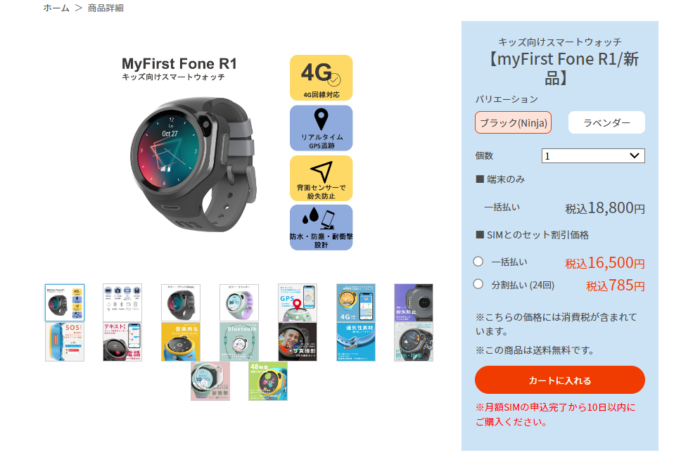Click the 背面センサー紛失防止 arrow badge

(x=321, y=178)
